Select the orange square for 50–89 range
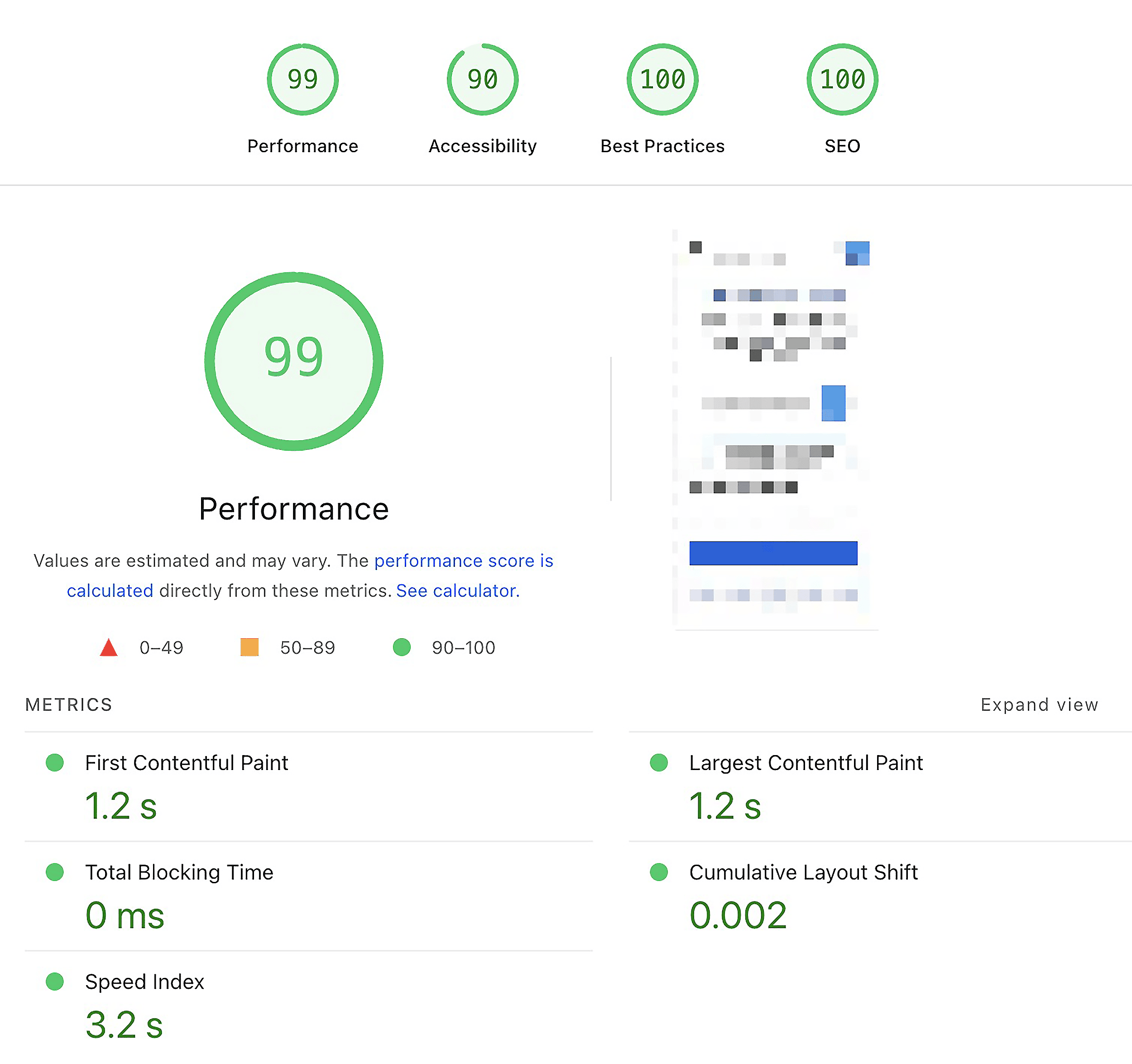This screenshot has height=1064, width=1132. (x=249, y=648)
